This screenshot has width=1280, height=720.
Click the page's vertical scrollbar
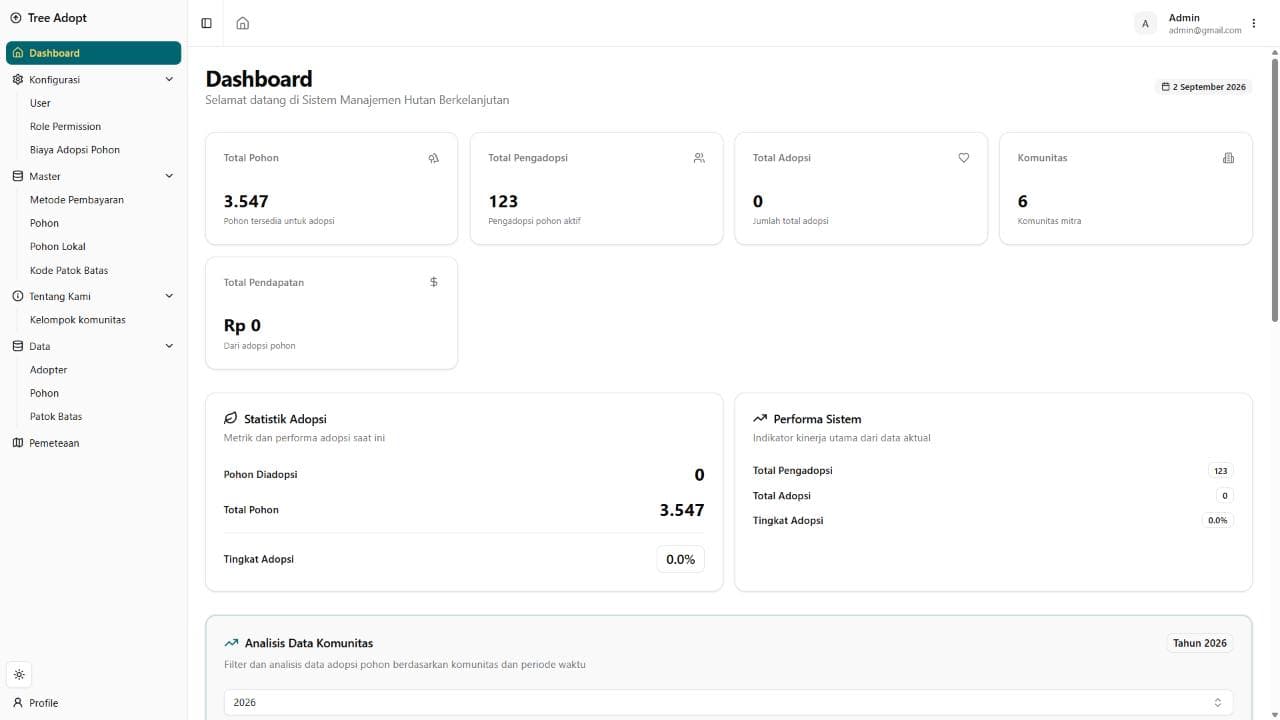tap(1274, 190)
